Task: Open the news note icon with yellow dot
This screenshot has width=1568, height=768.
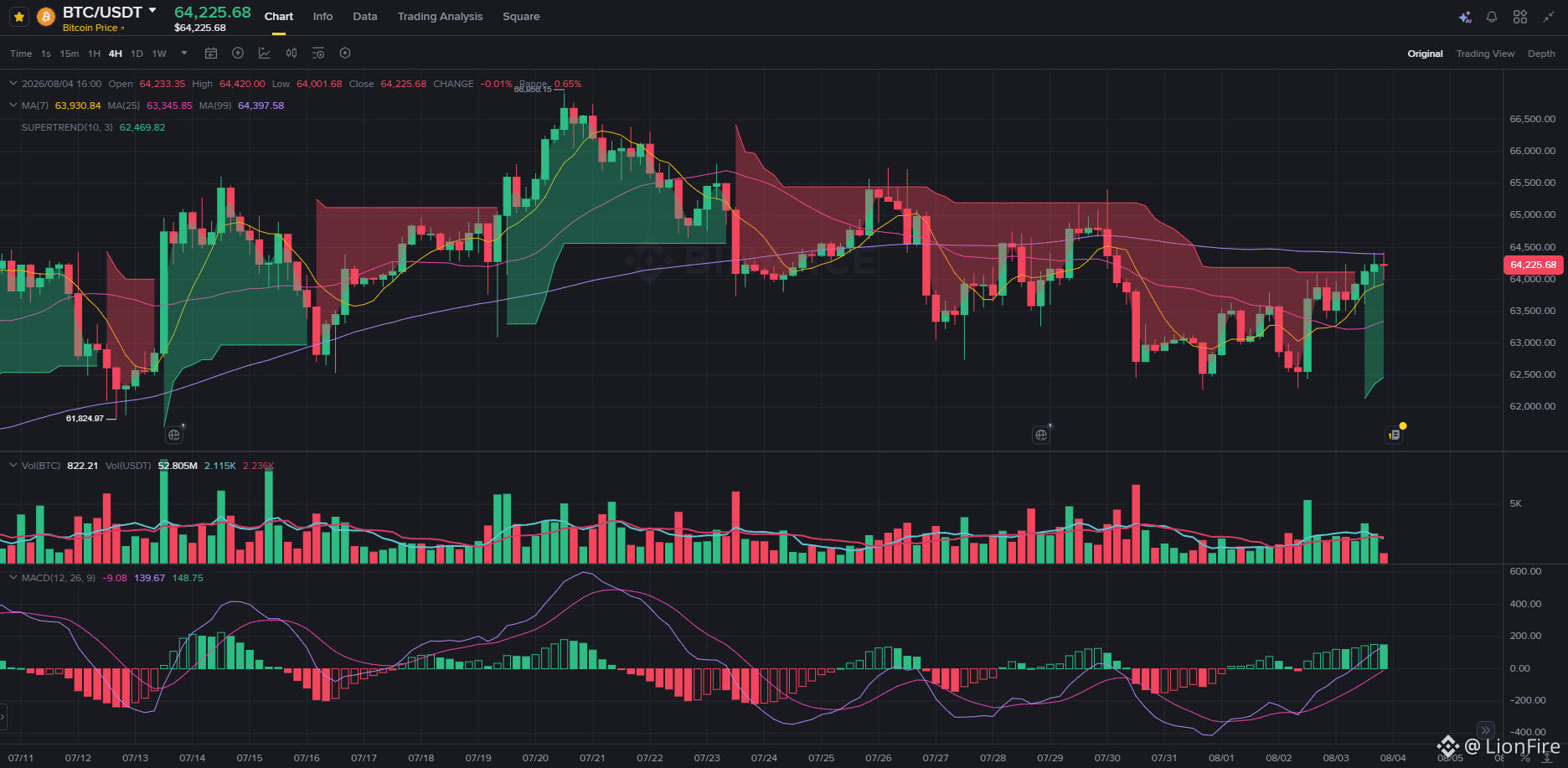Action: [1394, 435]
